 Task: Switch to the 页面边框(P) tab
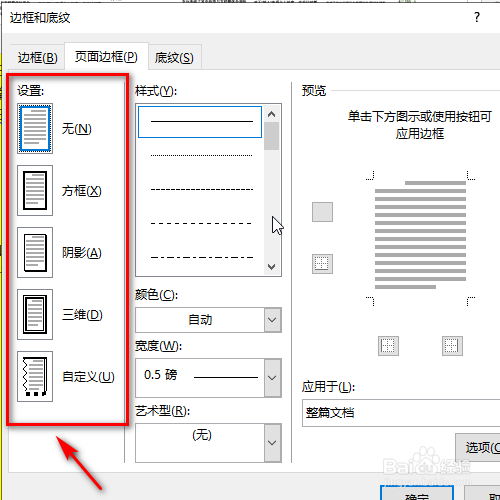point(106,57)
